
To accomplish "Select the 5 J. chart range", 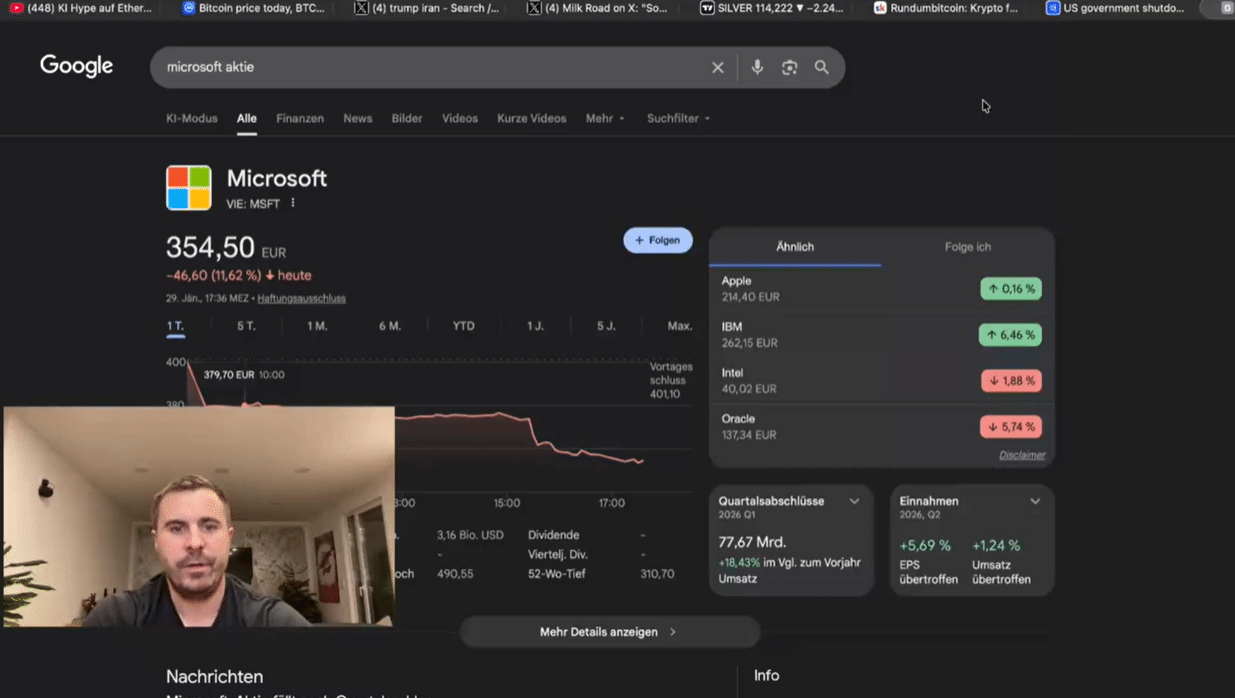I will [x=606, y=326].
